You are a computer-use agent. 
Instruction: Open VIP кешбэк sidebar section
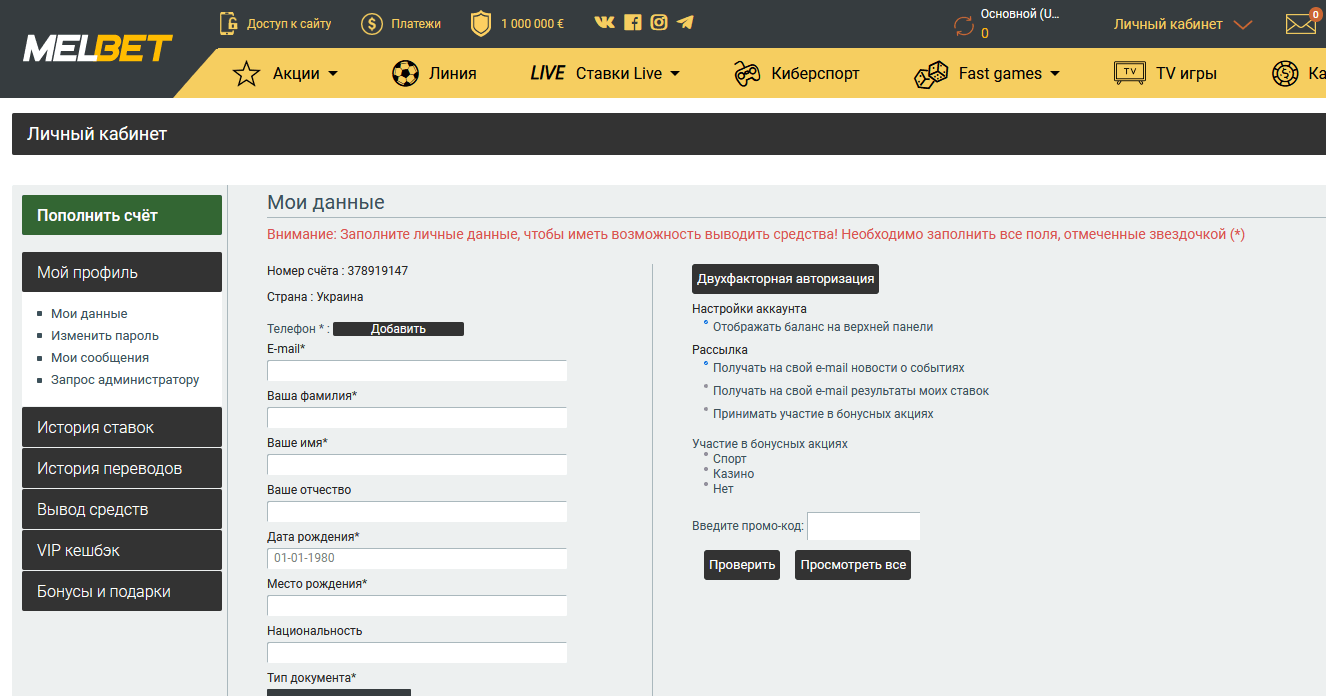(x=122, y=550)
